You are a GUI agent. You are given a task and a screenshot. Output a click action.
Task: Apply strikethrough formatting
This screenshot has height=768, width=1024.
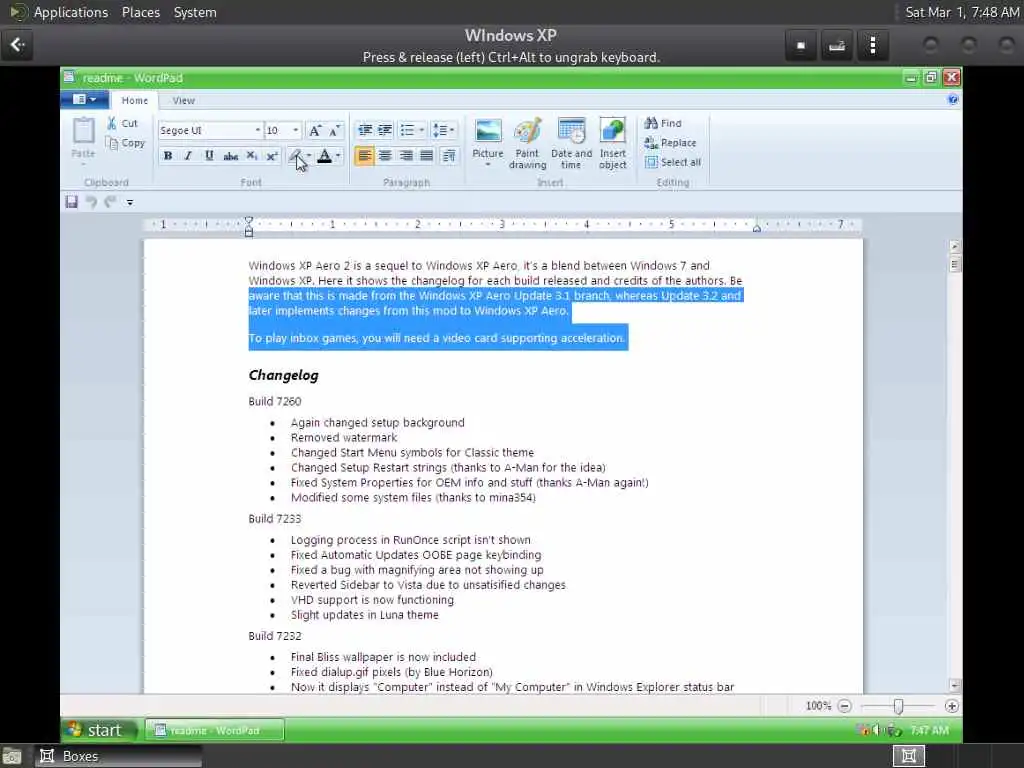click(x=231, y=156)
